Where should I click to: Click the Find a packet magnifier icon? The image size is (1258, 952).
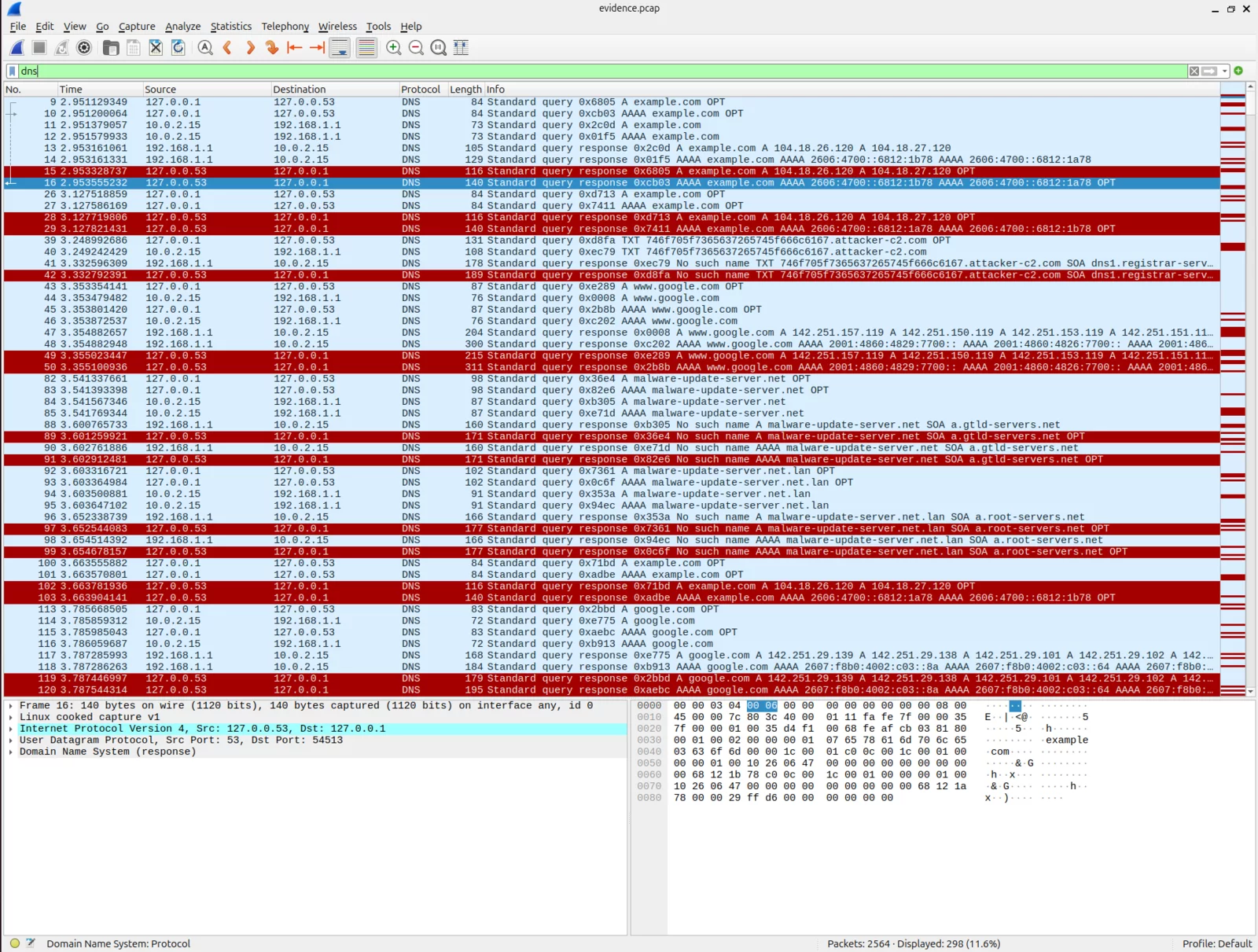[205, 48]
